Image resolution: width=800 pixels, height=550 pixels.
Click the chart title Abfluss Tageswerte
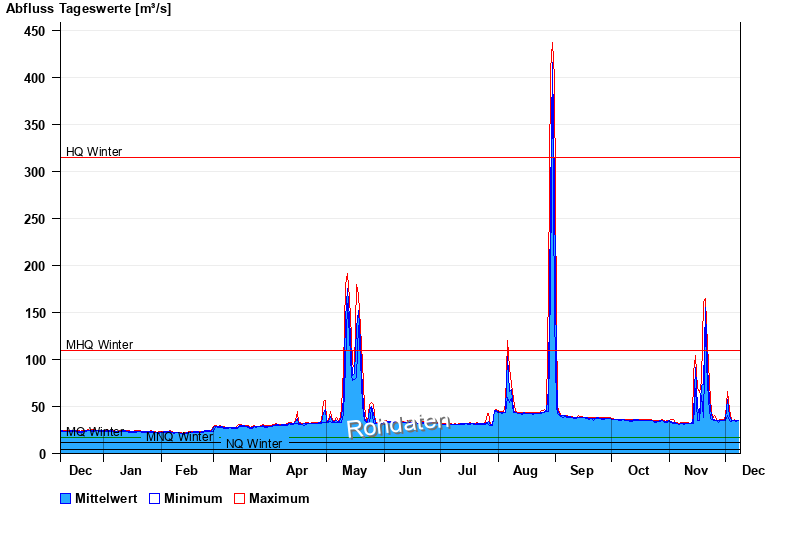point(88,9)
